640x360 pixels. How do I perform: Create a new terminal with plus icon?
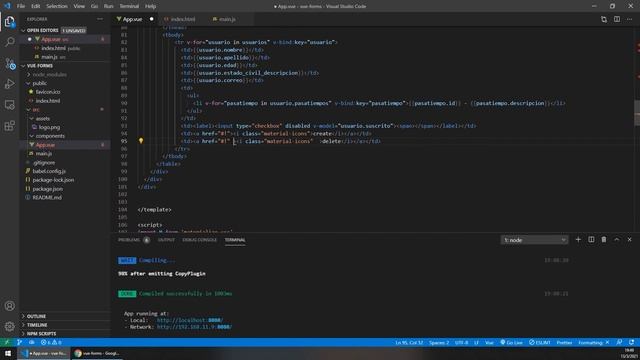coord(578,240)
